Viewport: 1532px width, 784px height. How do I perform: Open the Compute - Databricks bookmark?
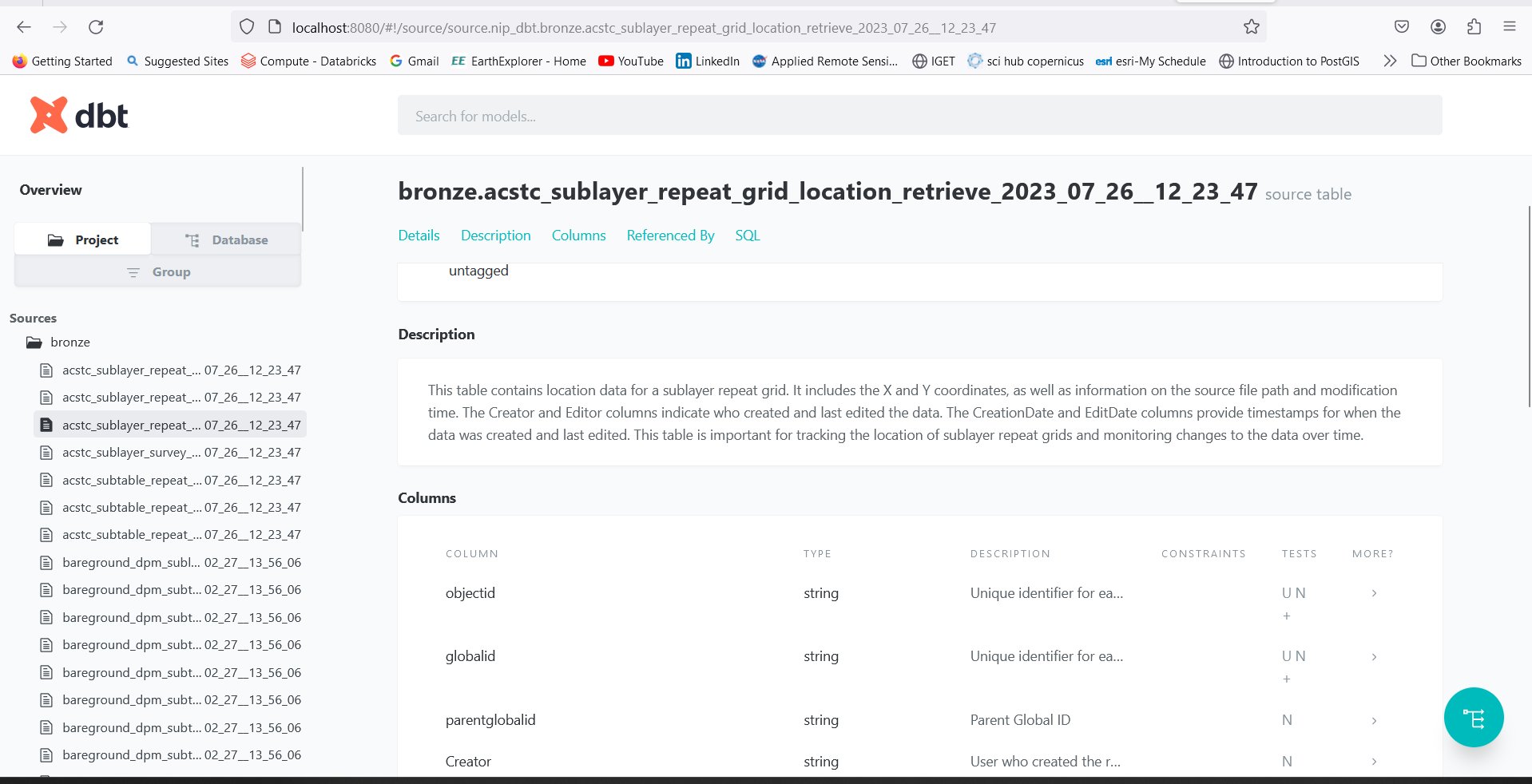coord(308,61)
